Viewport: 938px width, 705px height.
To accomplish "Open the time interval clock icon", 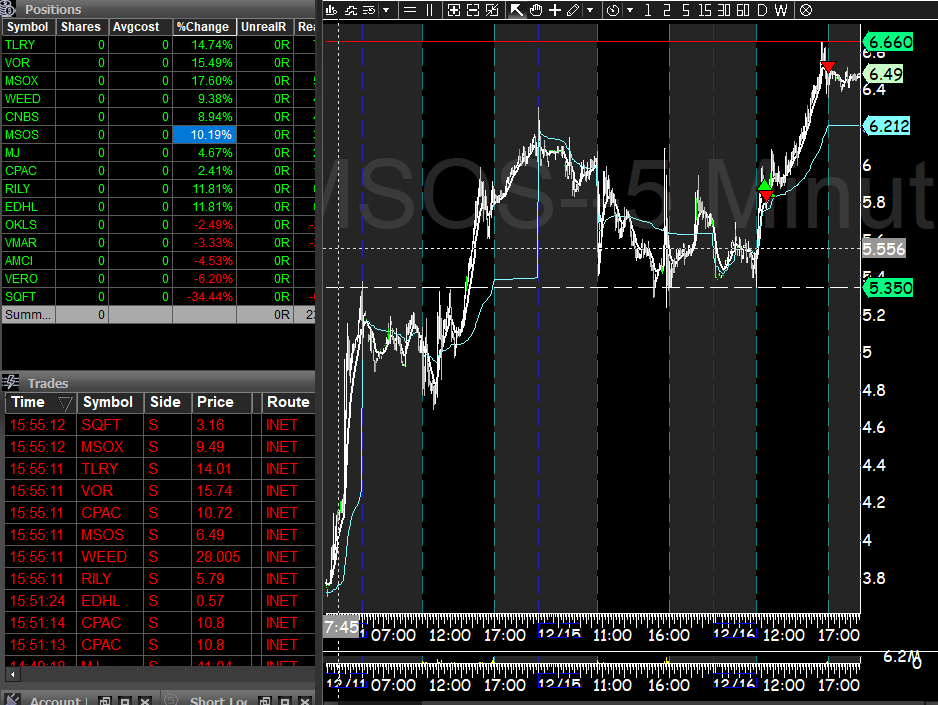I will 612,10.
